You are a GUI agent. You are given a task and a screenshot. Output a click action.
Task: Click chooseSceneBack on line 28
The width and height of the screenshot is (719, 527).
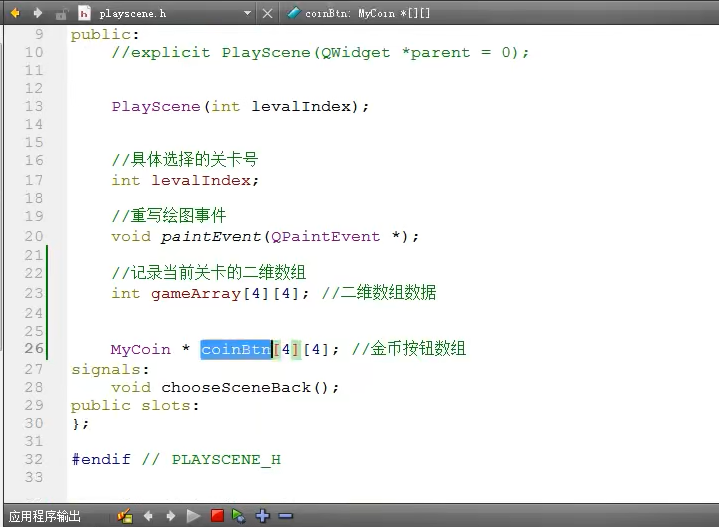[x=236, y=388]
